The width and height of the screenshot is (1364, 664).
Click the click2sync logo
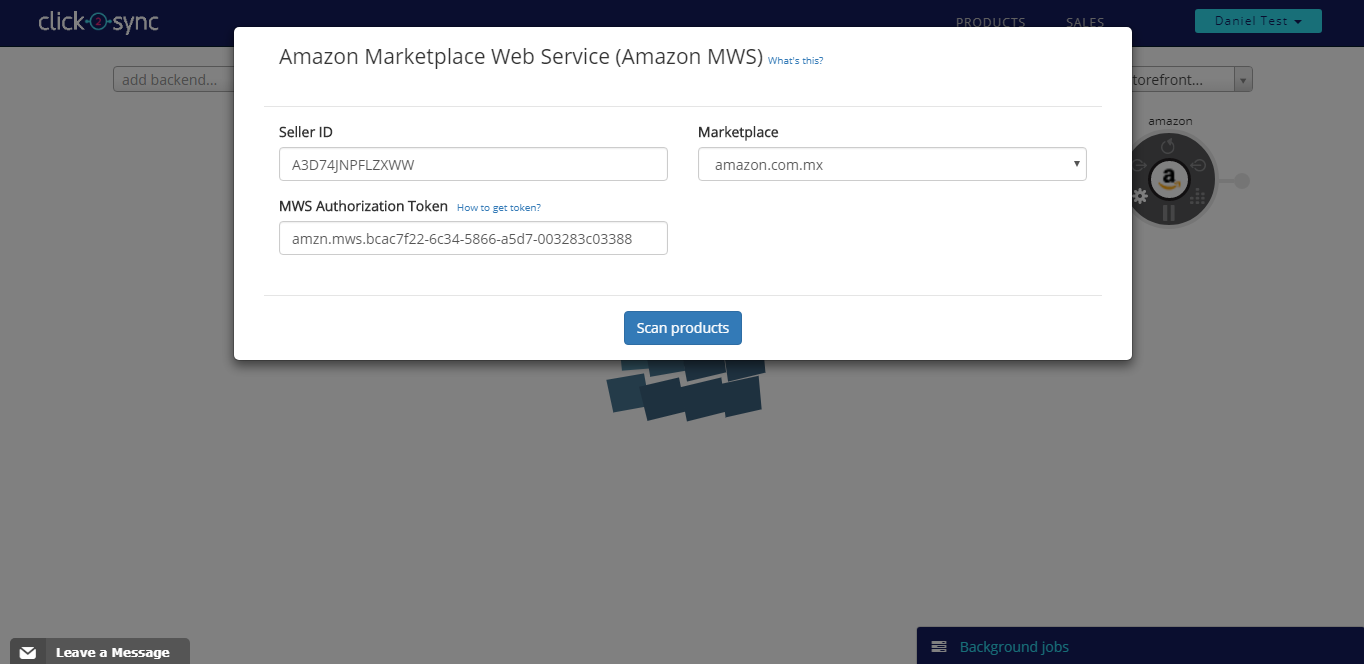(98, 22)
